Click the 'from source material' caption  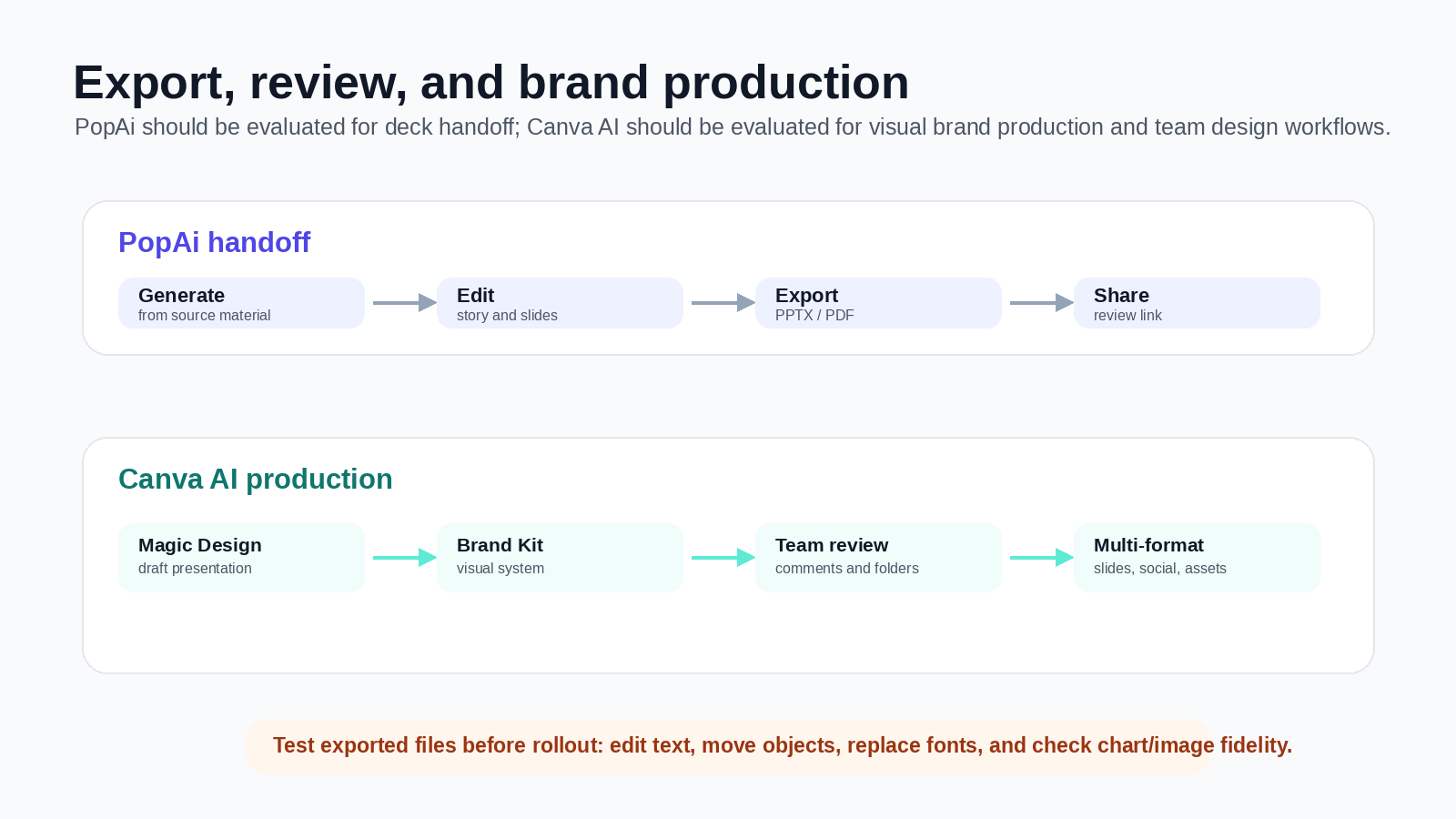click(x=204, y=316)
